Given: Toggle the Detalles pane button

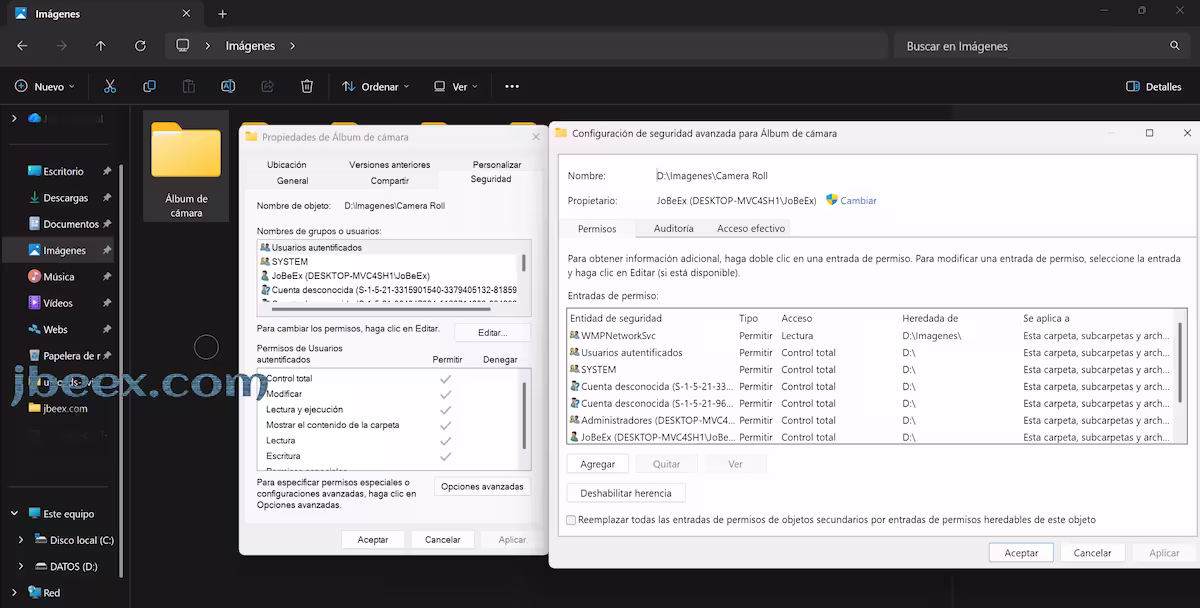Looking at the screenshot, I should click(1154, 87).
